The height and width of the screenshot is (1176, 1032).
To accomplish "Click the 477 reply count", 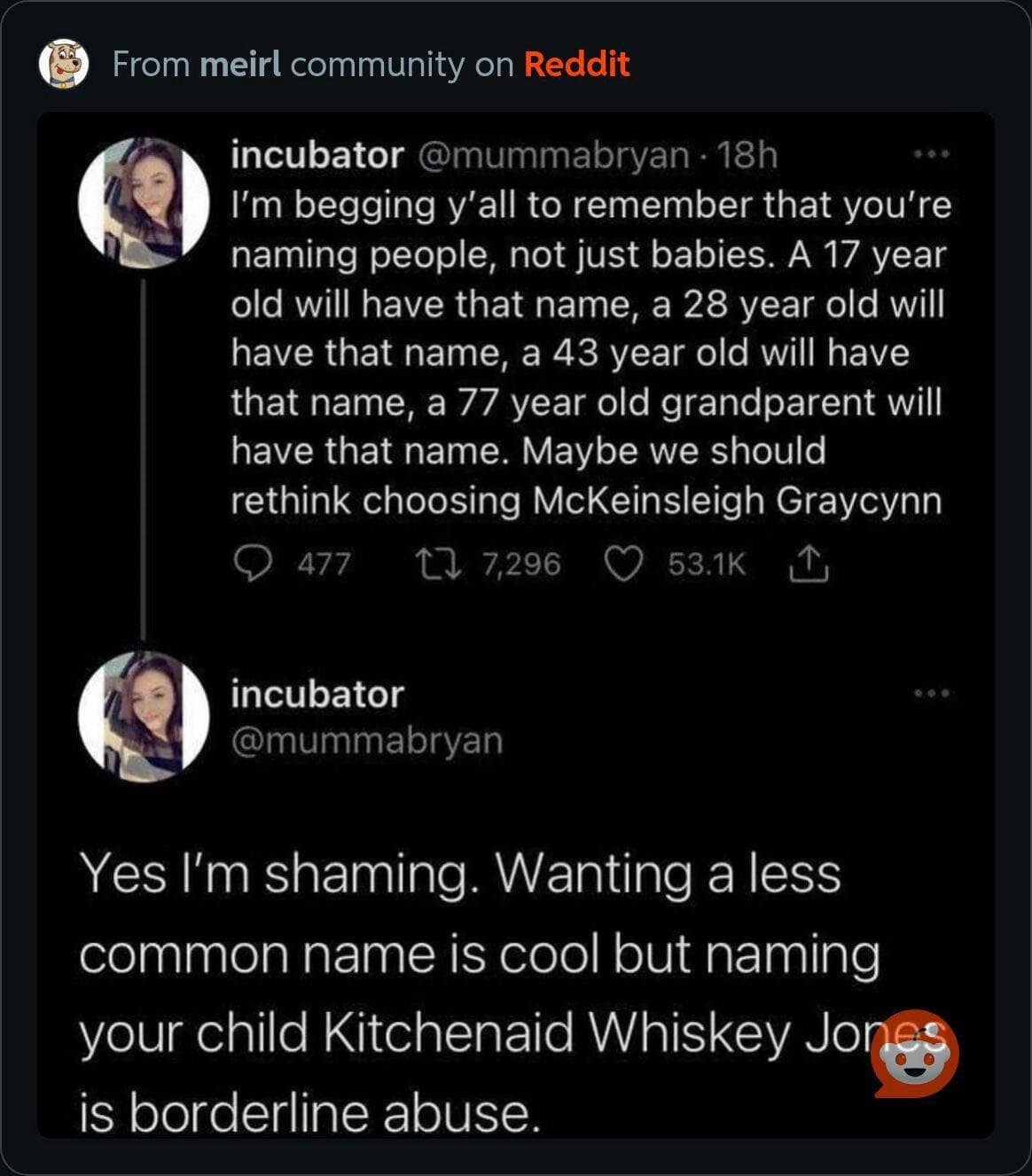I will (x=324, y=564).
